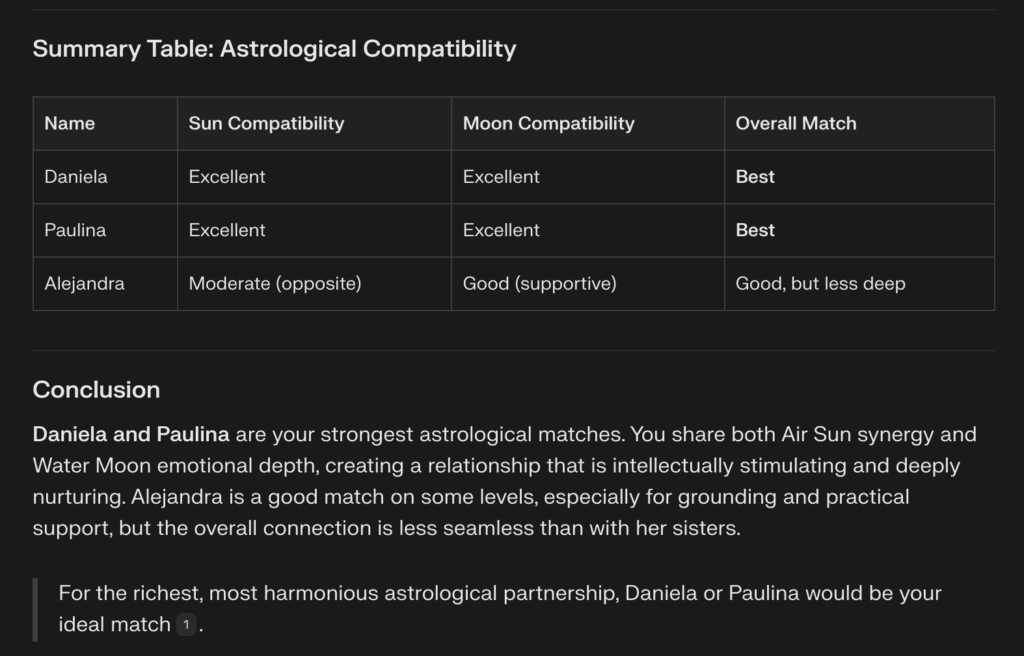Click the Good (supportive) table cell

click(x=588, y=284)
